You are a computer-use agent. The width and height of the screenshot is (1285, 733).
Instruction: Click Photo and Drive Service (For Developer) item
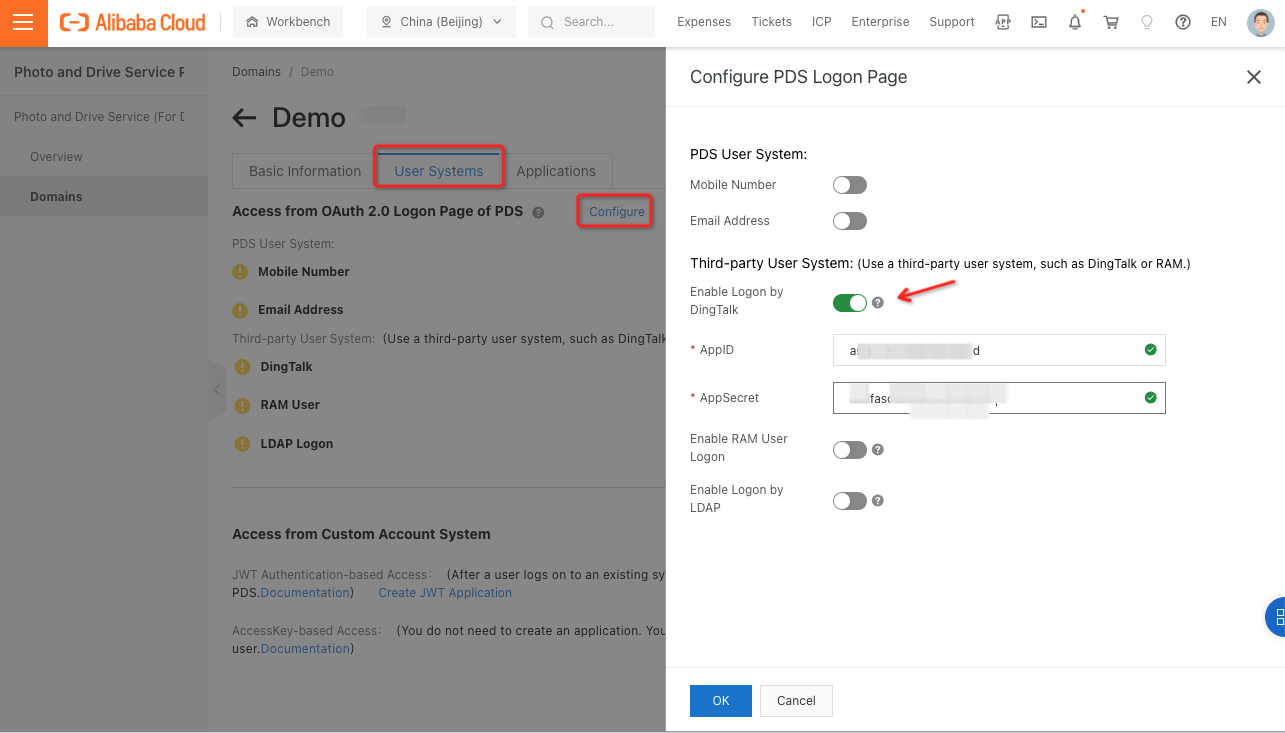pos(99,117)
